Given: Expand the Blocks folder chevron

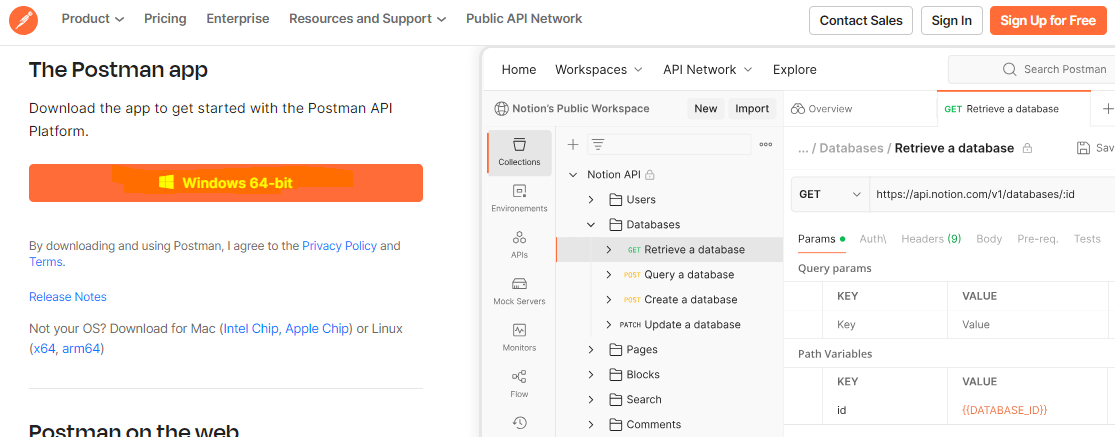Looking at the screenshot, I should [x=591, y=374].
